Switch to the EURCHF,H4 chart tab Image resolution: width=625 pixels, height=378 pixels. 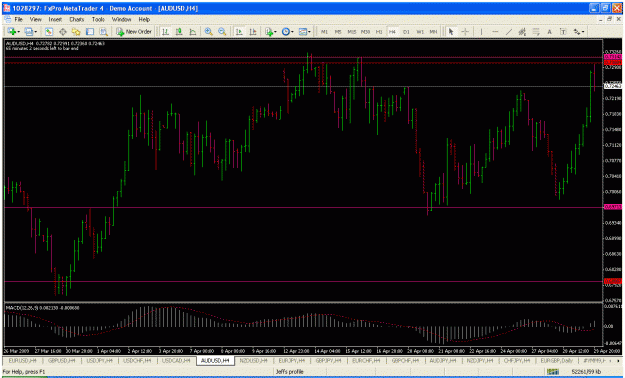[x=367, y=360]
